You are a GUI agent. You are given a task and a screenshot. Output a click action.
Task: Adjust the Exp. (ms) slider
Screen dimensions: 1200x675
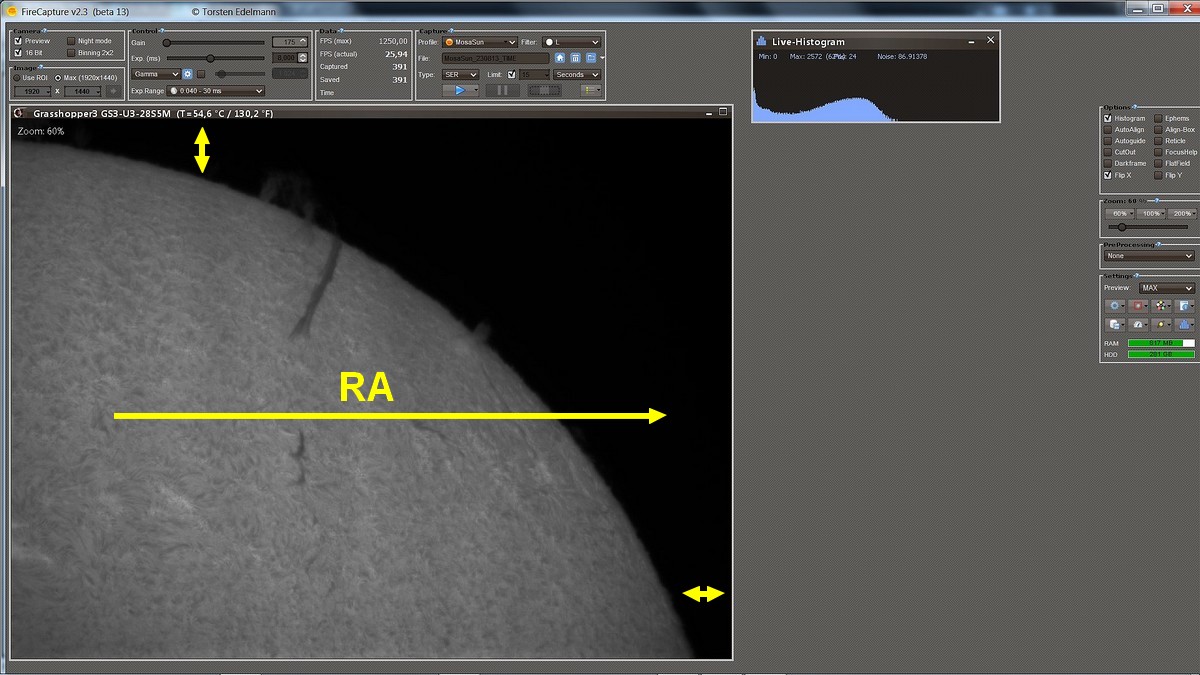tap(213, 58)
